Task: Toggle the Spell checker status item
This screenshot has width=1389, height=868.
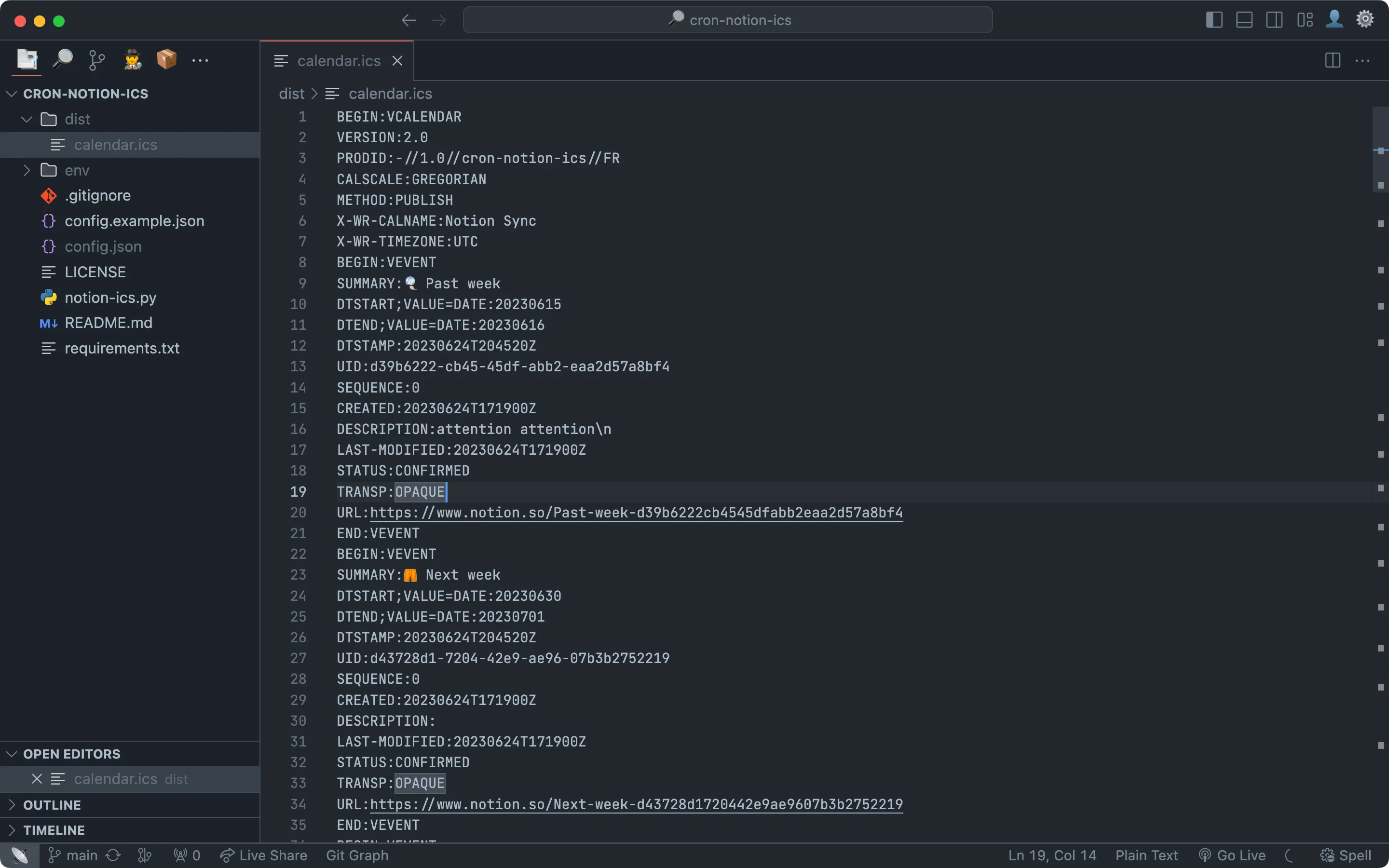Action: [x=1346, y=855]
